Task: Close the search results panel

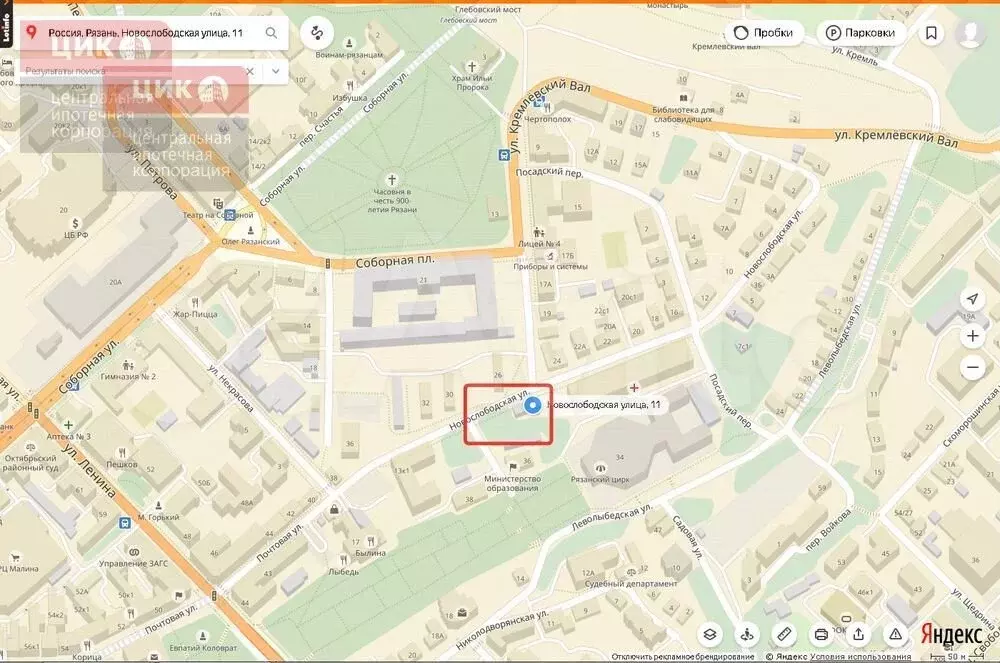Action: [250, 71]
